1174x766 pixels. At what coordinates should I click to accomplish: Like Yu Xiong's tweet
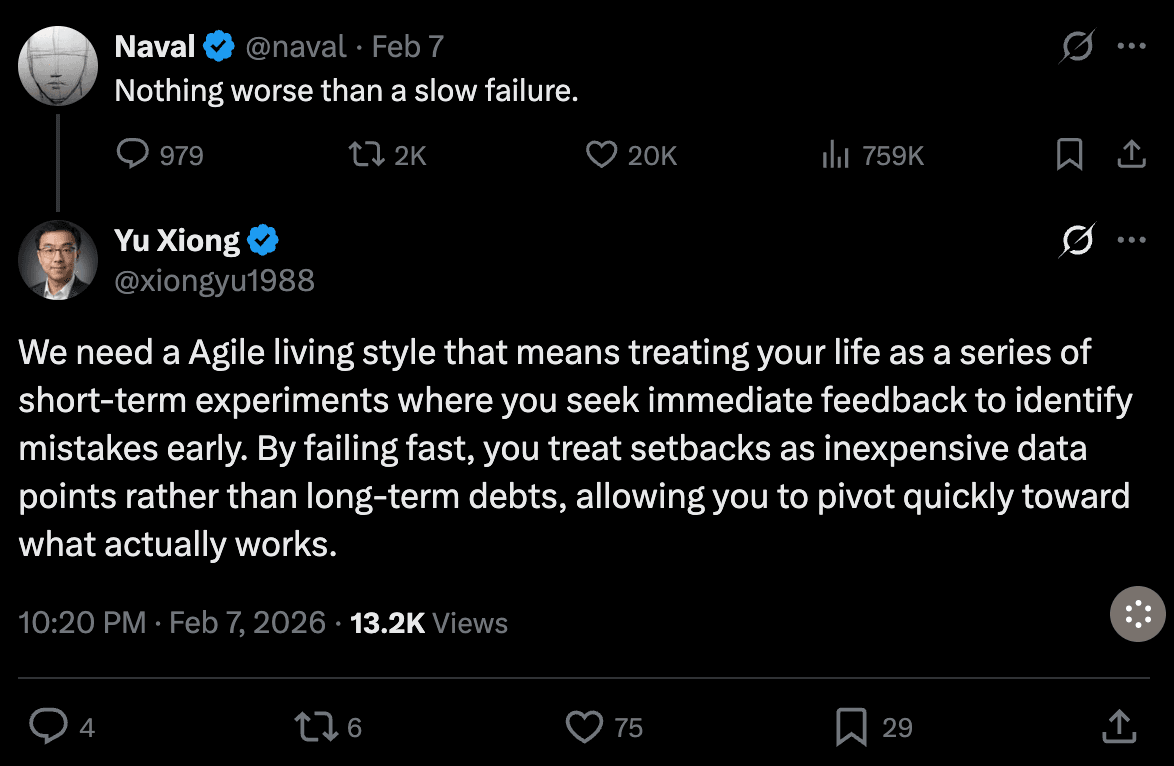pos(584,727)
